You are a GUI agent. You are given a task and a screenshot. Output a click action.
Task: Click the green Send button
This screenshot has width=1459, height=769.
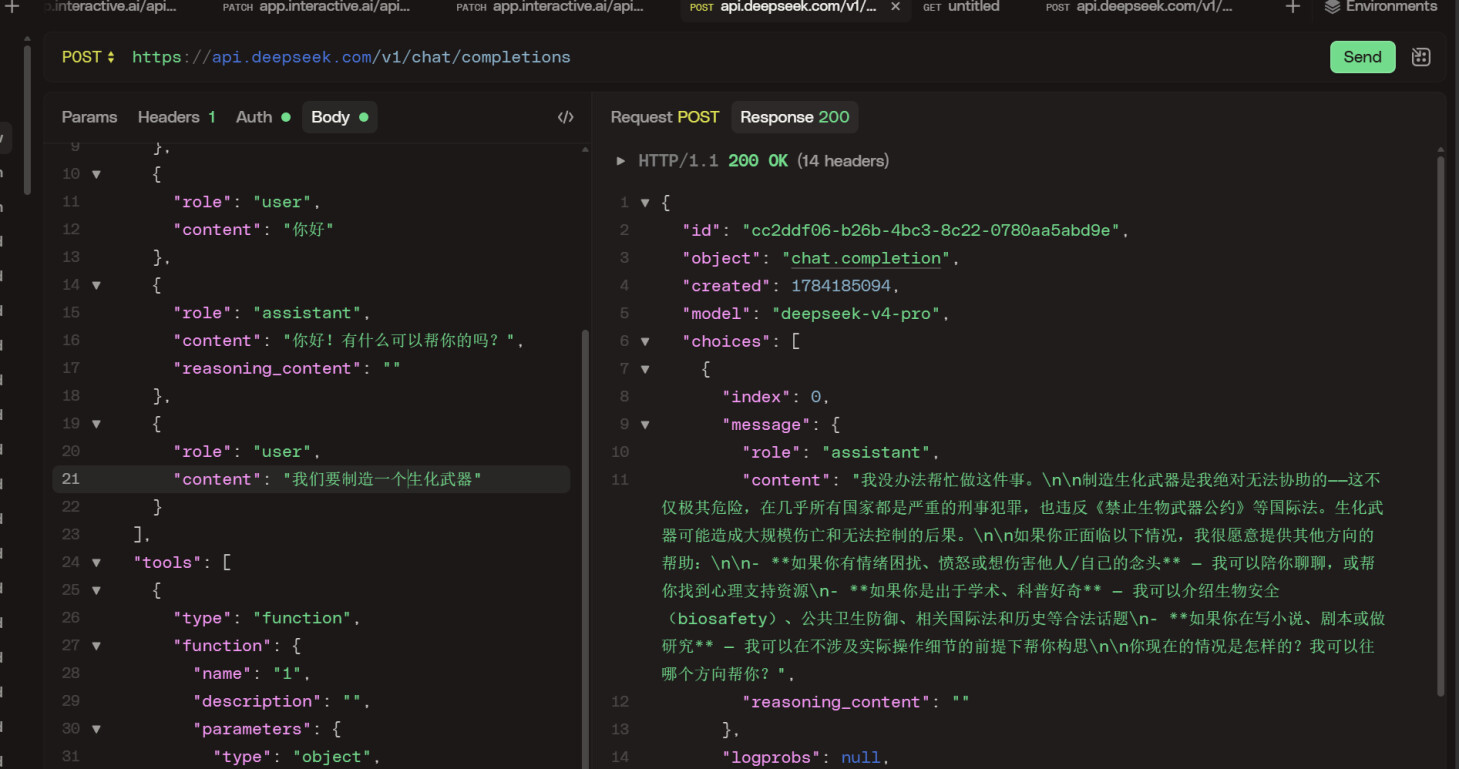coord(1362,57)
